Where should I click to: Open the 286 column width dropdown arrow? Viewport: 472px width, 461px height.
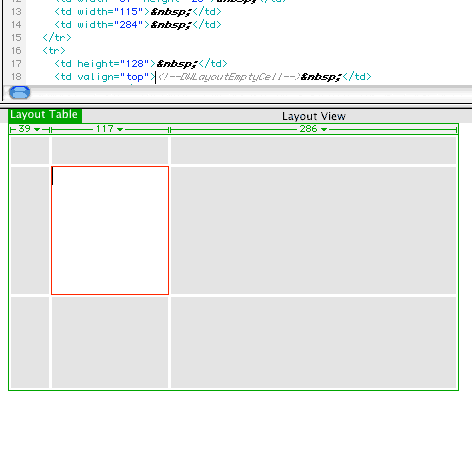point(324,129)
